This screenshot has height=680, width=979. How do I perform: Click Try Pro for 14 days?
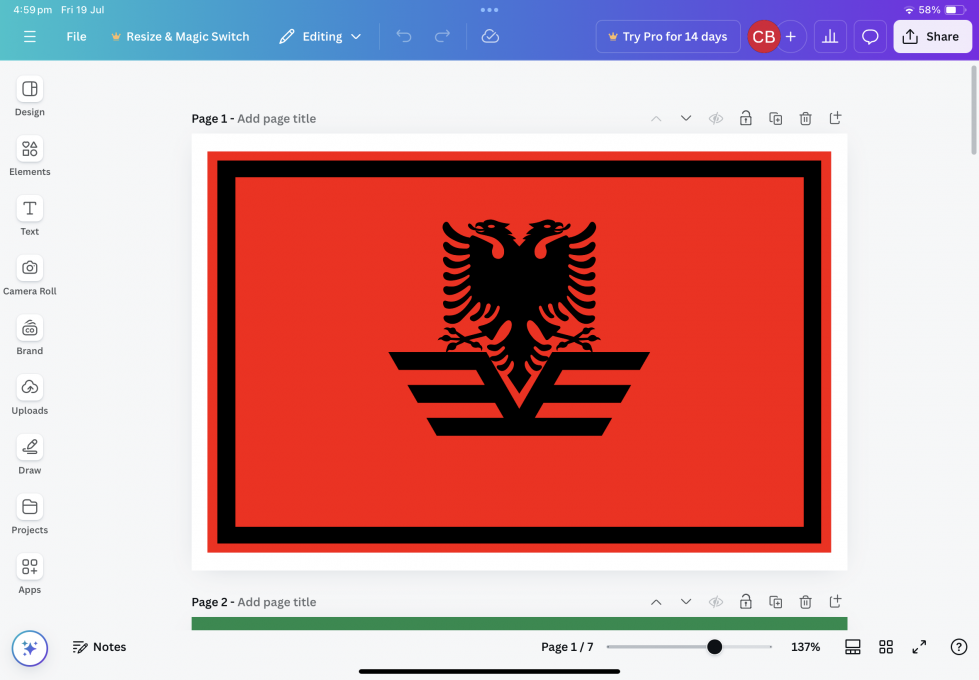point(668,36)
